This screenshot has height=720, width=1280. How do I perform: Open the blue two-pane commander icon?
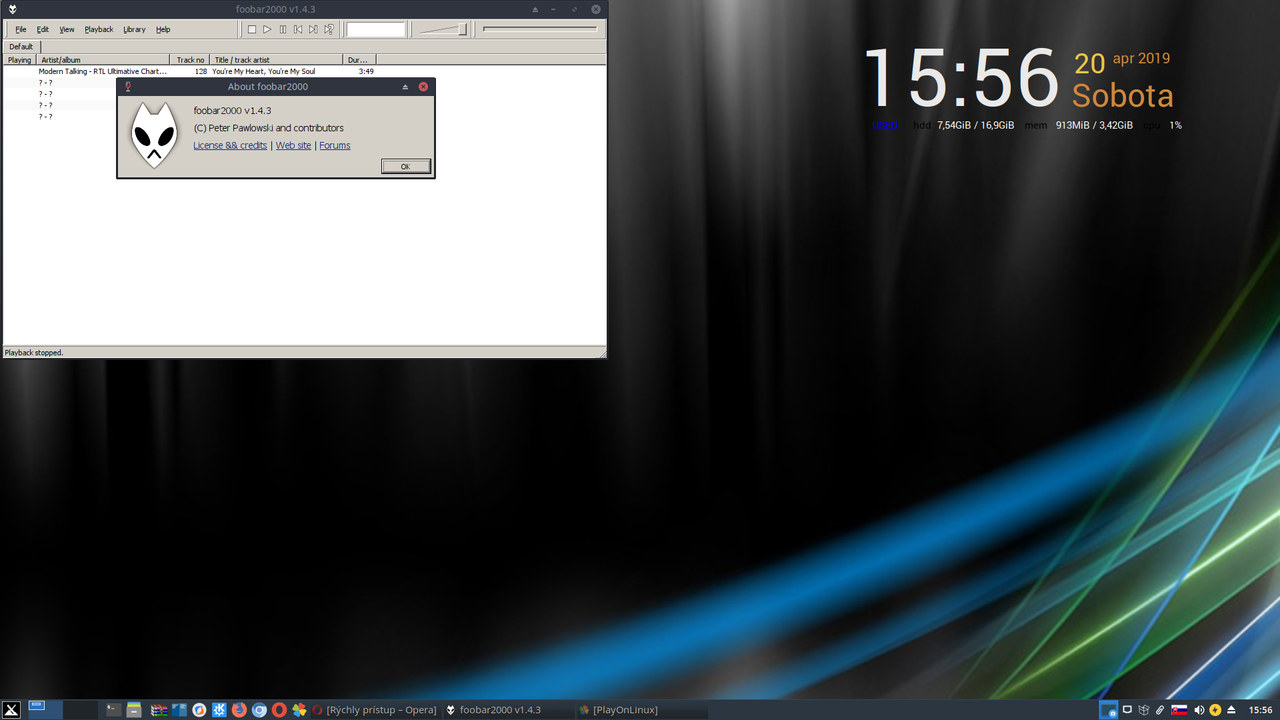pyautogui.click(x=179, y=710)
